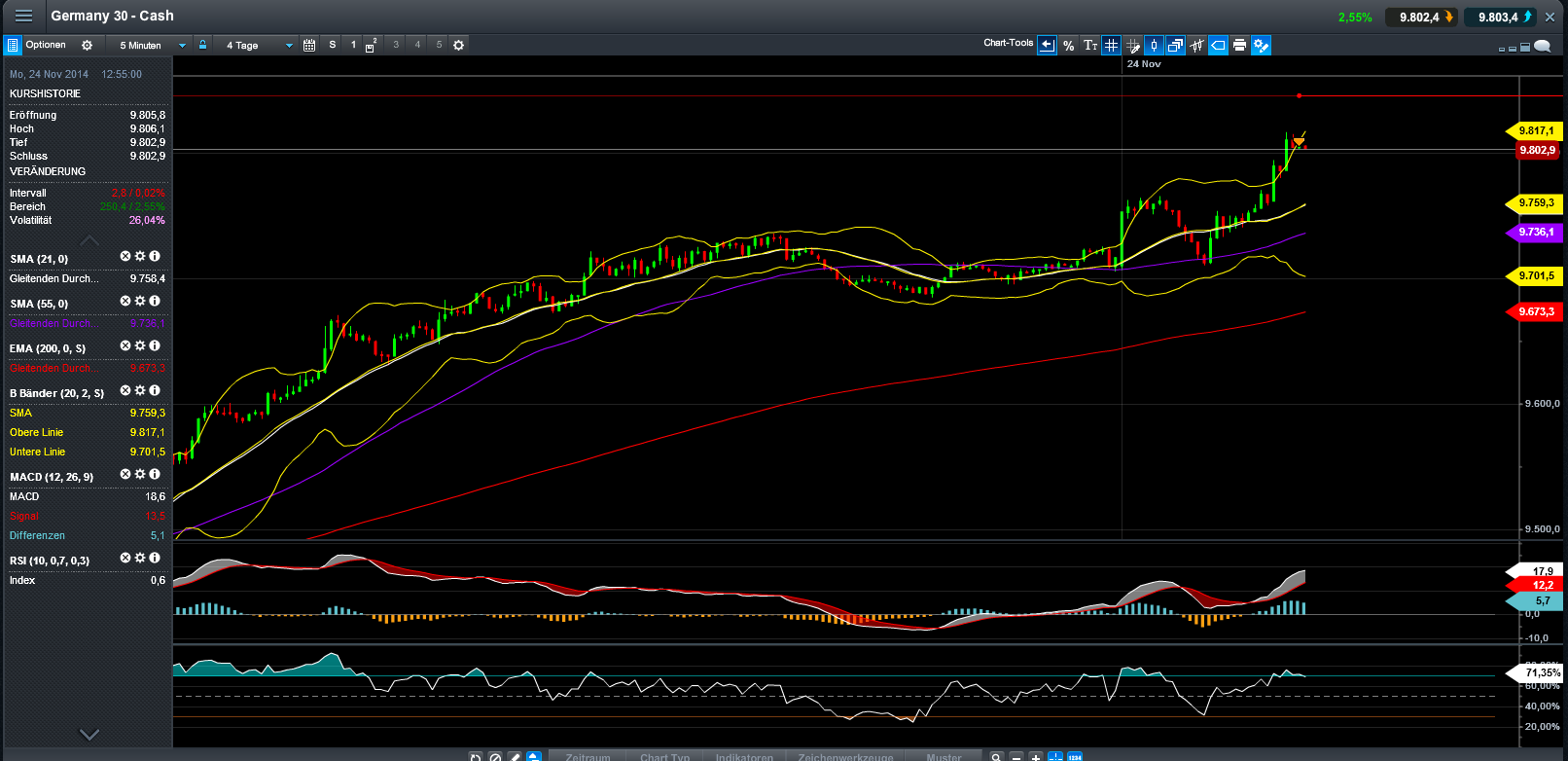This screenshot has height=761, width=1568.
Task: Toggle the chart grid lines
Action: pyautogui.click(x=1112, y=45)
